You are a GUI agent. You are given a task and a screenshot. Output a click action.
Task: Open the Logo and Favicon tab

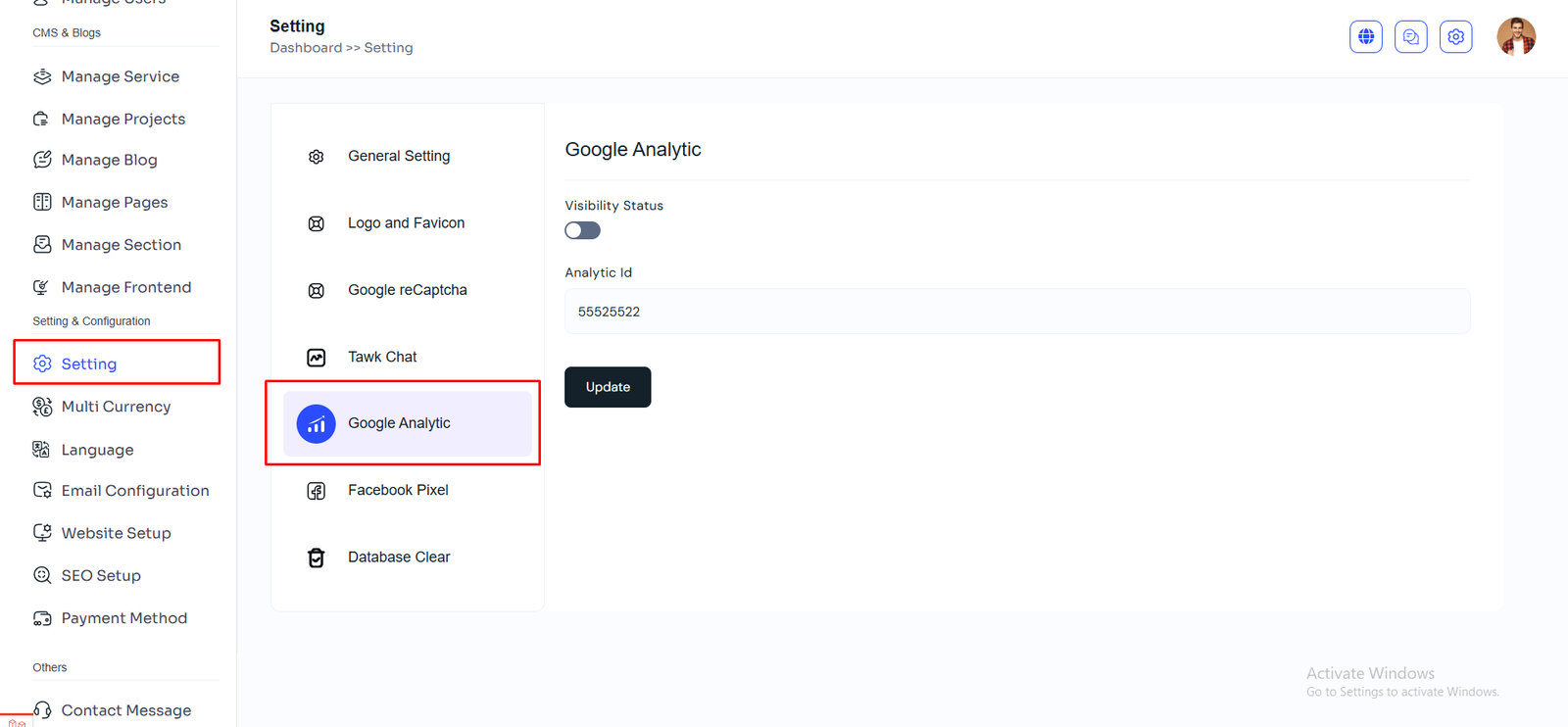406,223
